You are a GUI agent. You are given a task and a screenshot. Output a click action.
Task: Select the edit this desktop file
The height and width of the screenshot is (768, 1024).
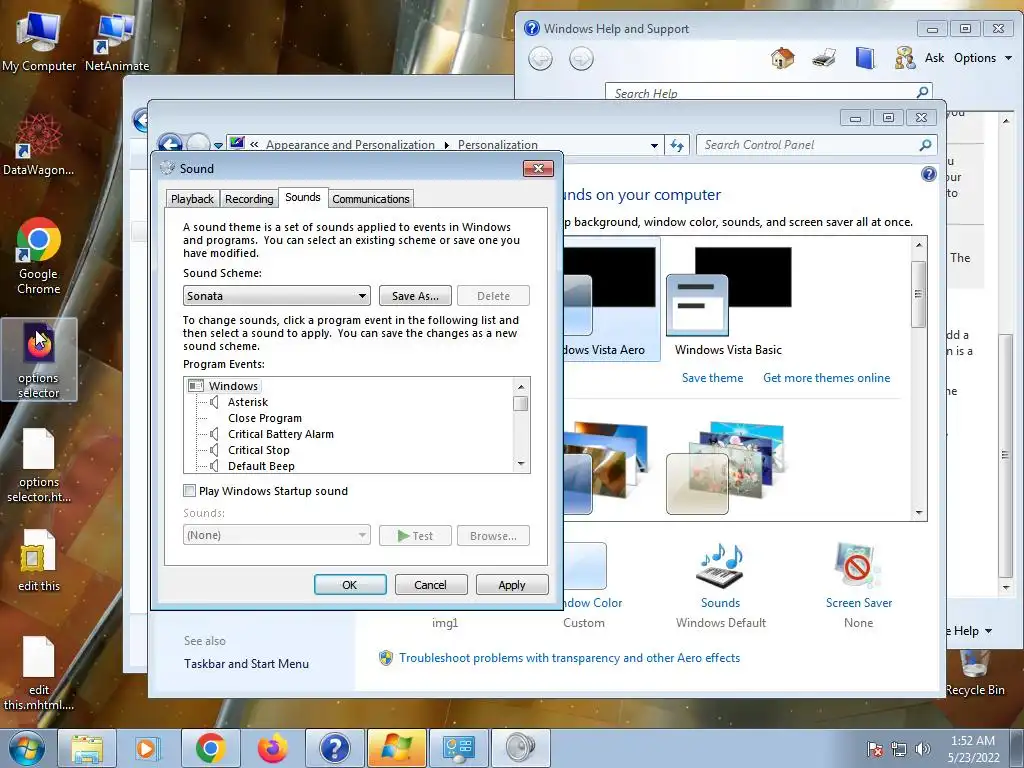click(x=39, y=560)
